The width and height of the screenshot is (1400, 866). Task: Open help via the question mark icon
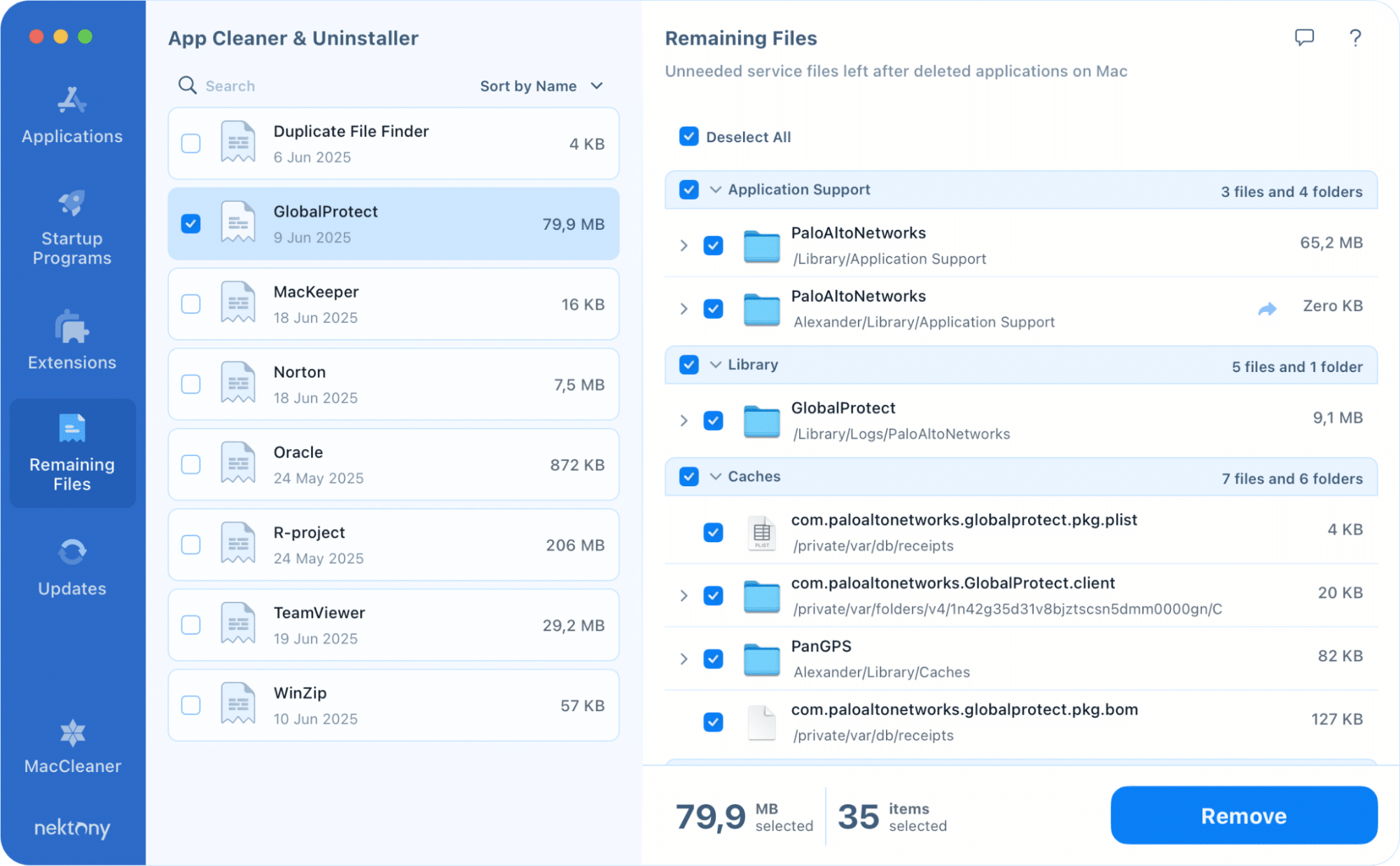1354,38
